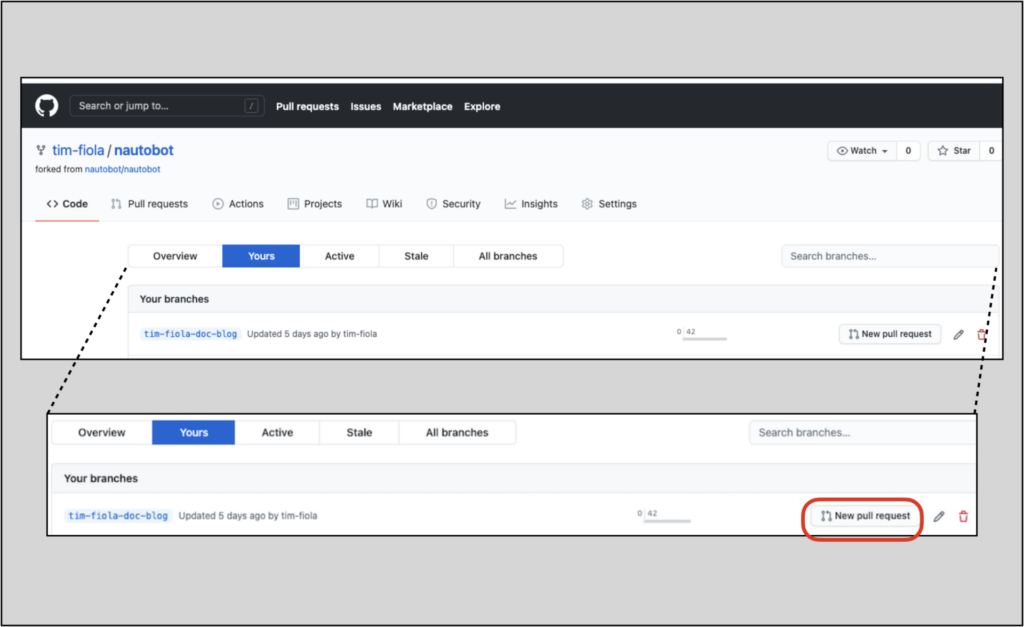
Task: Click red trash icon in zoomed panel
Action: click(x=963, y=517)
